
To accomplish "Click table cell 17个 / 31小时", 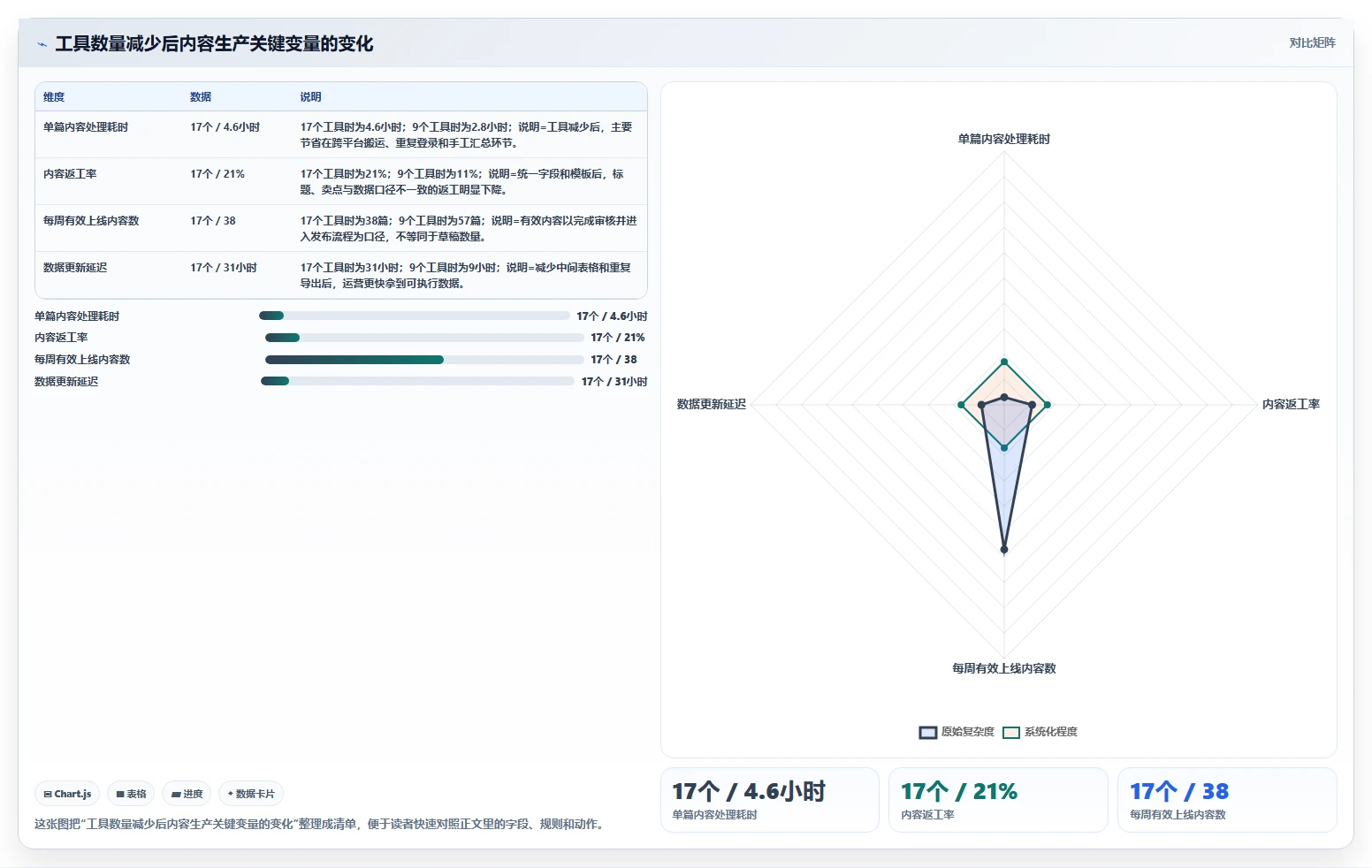I will point(224,268).
